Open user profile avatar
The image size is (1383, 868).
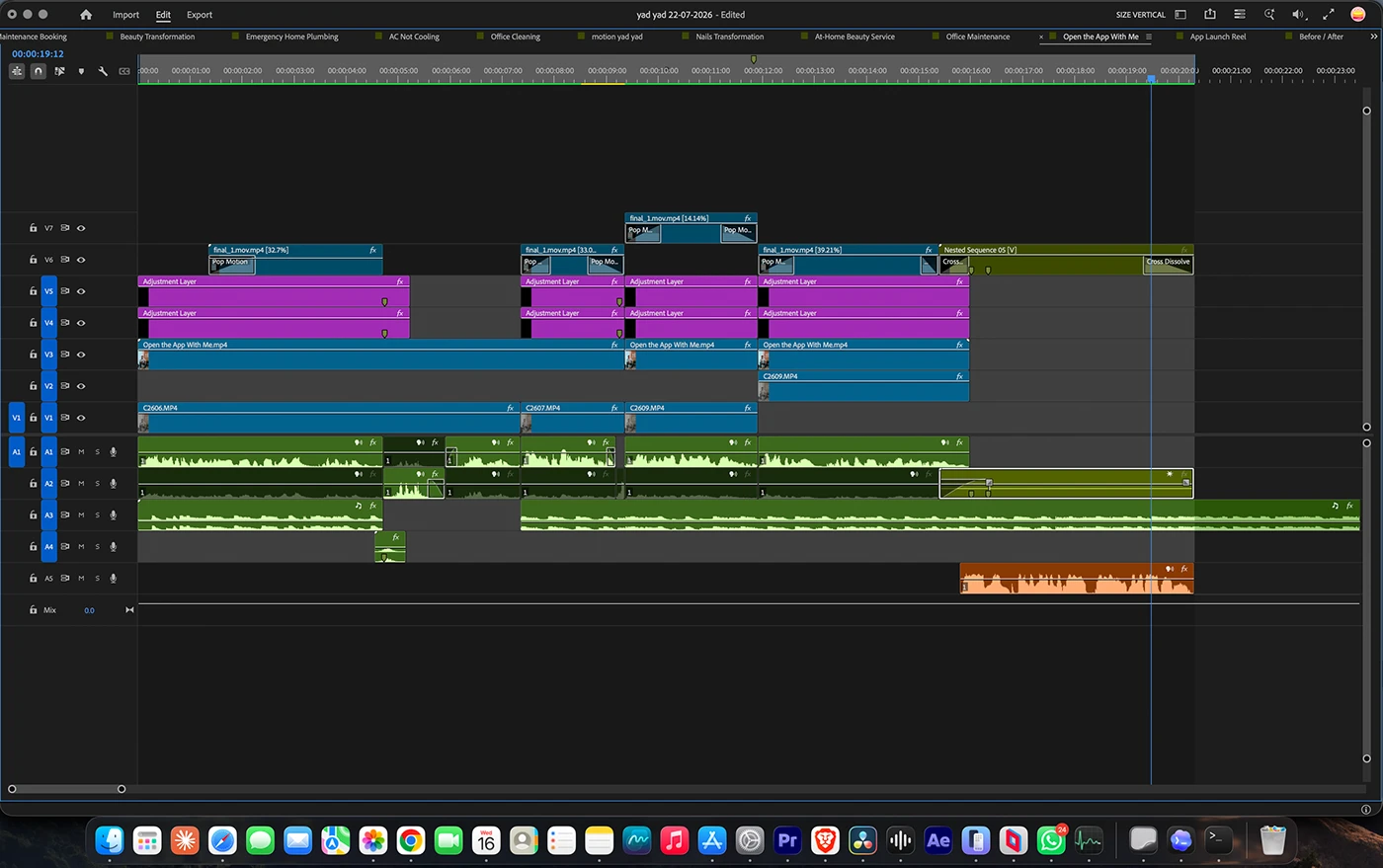[1358, 15]
